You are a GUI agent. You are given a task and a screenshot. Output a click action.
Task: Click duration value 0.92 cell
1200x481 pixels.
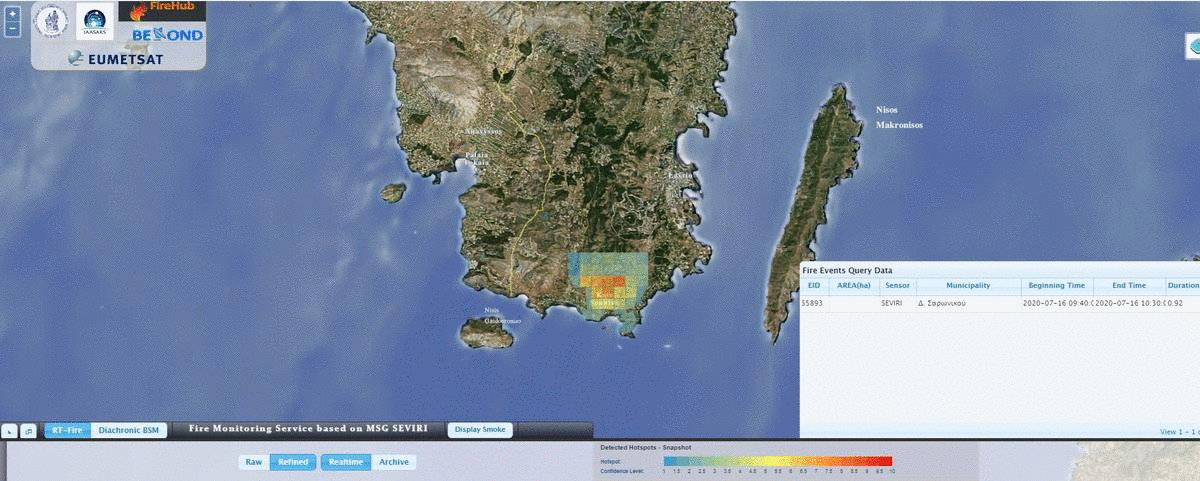pyautogui.click(x=1183, y=303)
